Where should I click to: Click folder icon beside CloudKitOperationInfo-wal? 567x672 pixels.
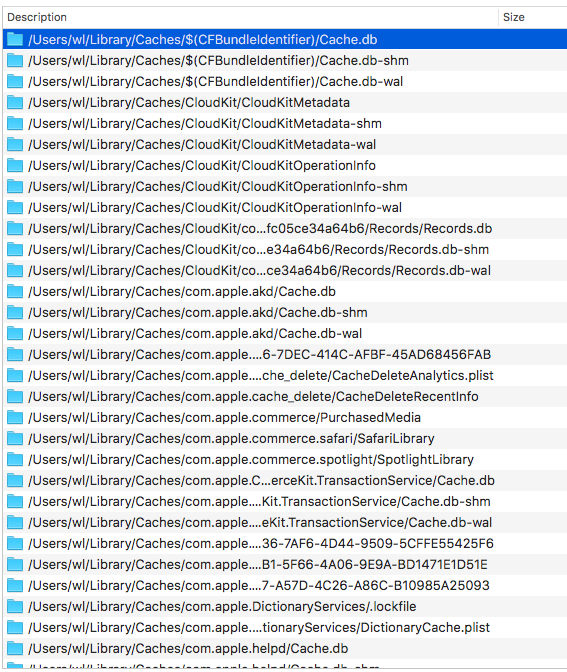click(x=15, y=207)
